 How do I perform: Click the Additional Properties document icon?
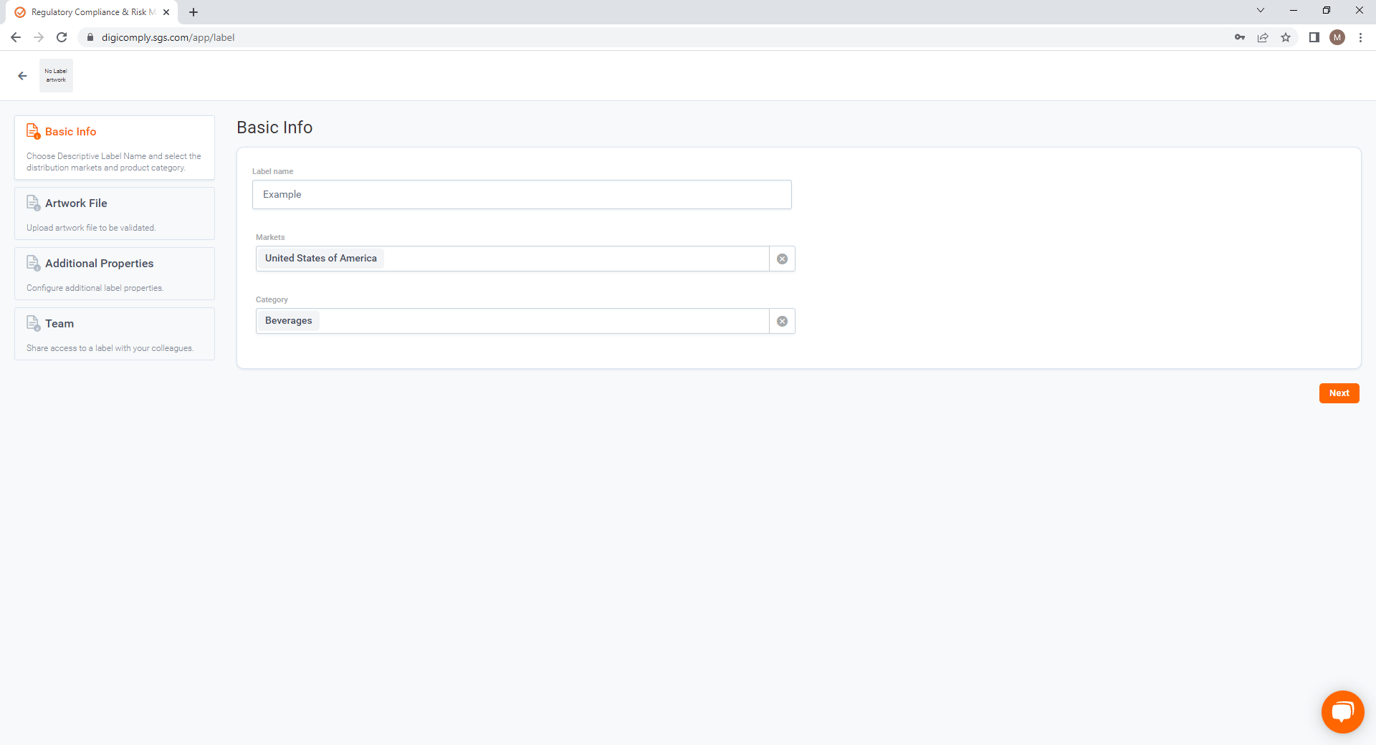tap(31, 262)
